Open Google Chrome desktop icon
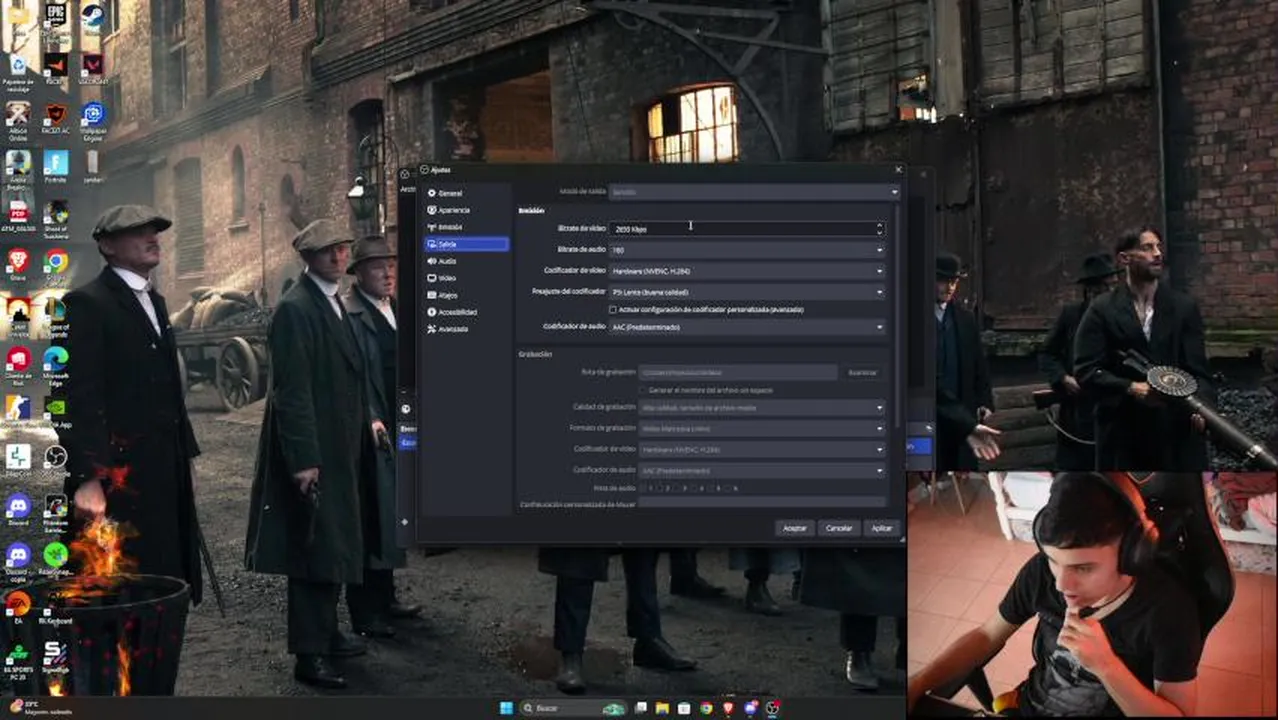This screenshot has width=1278, height=720. coord(56,265)
